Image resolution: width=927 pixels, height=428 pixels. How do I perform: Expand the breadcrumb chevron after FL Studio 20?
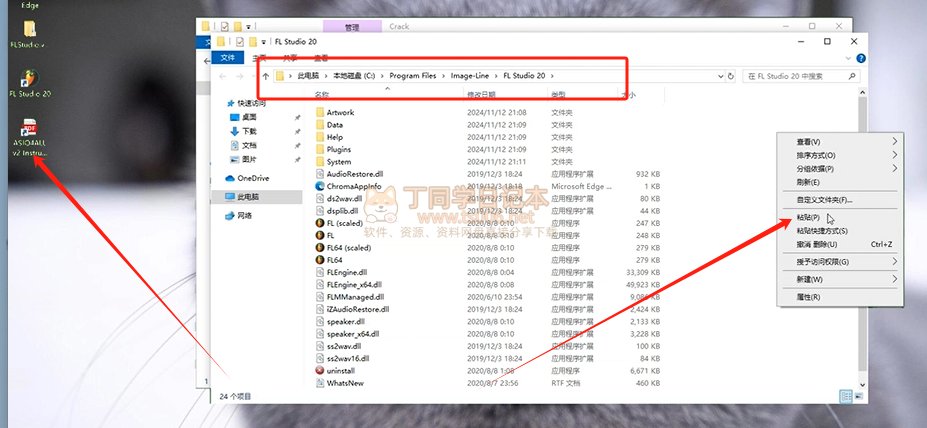point(552,76)
